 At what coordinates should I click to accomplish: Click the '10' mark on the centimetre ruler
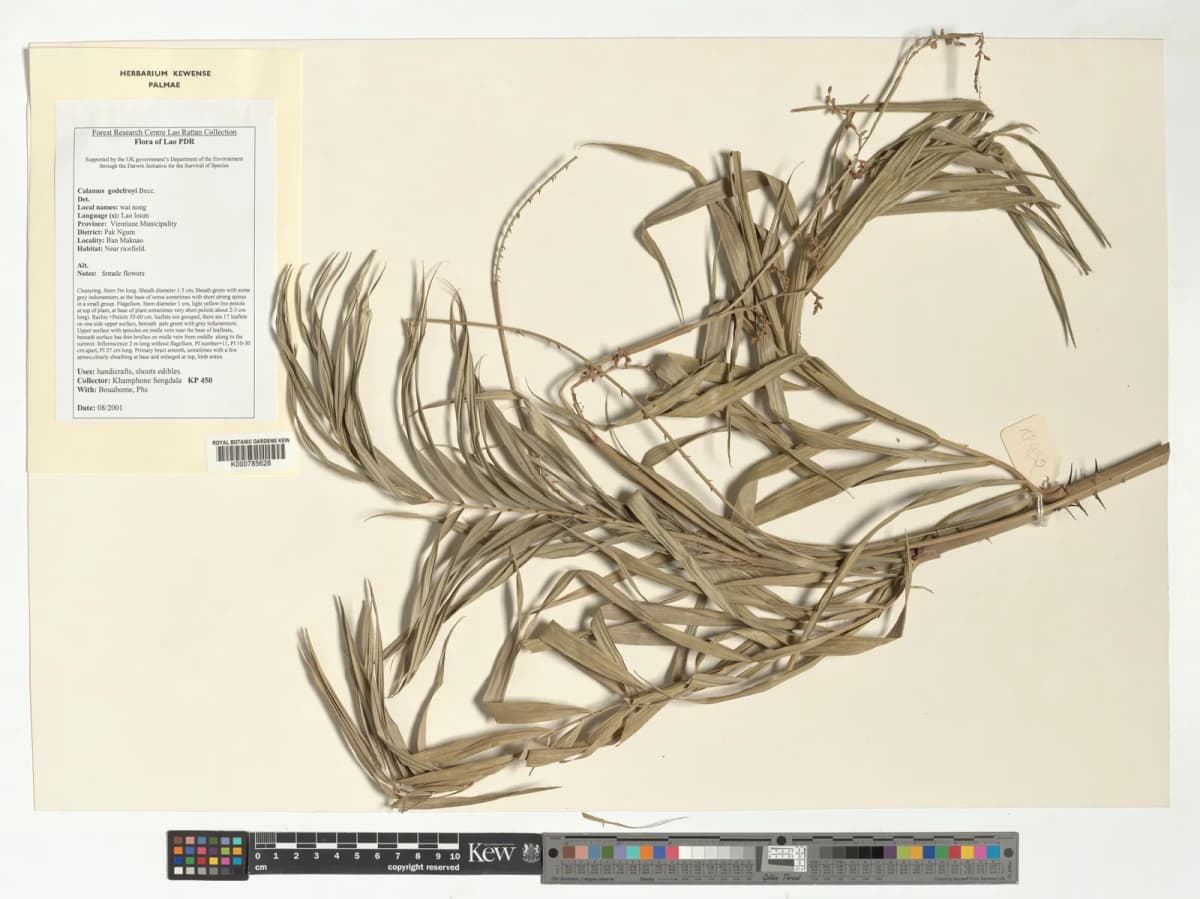[x=456, y=856]
